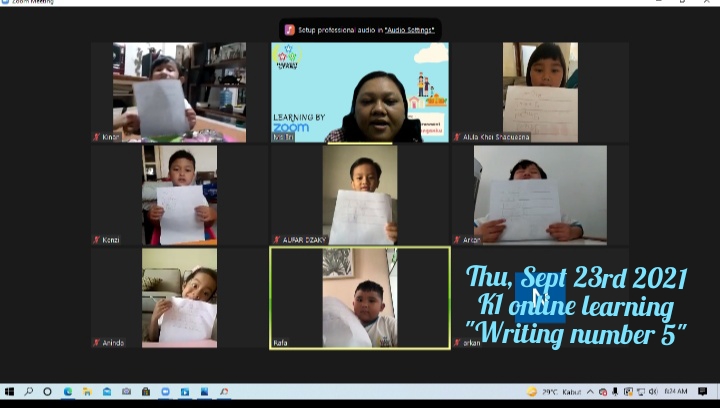The height and width of the screenshot is (408, 720).
Task: Open weather widget showing 29°C
Action: (x=555, y=391)
